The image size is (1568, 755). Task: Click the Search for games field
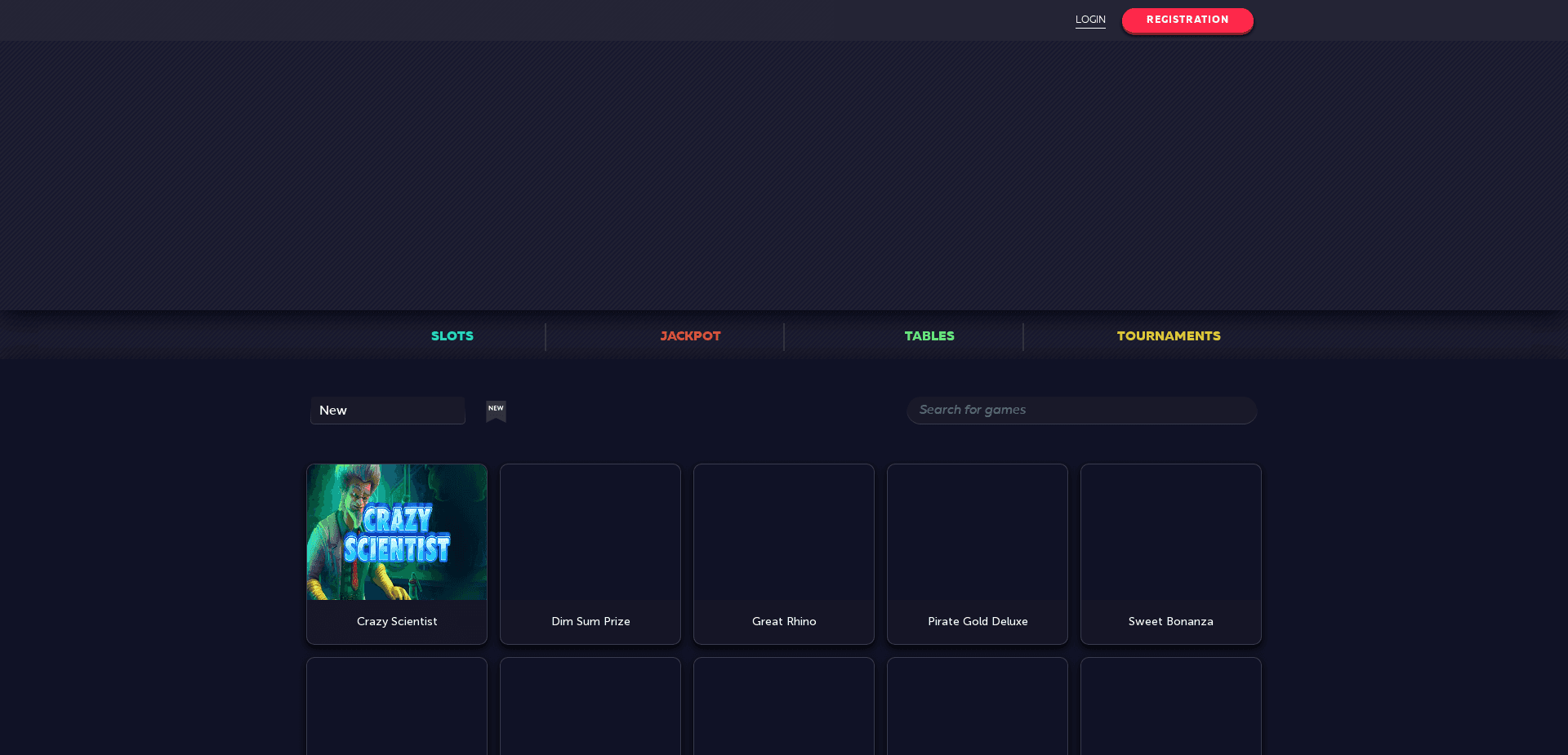tap(1081, 410)
